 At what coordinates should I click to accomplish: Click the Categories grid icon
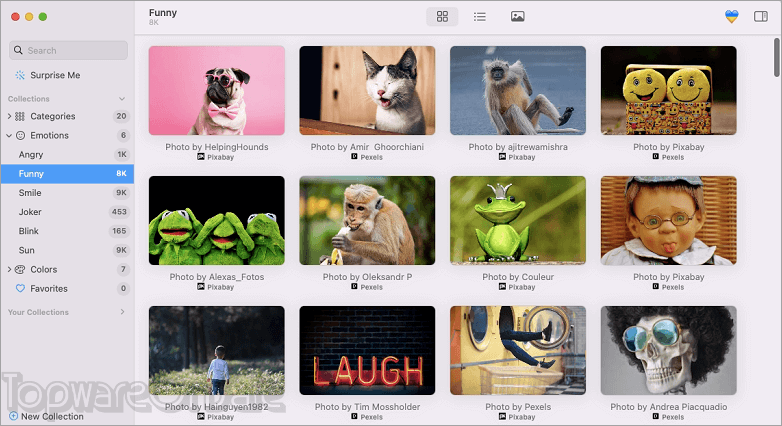click(x=20, y=116)
